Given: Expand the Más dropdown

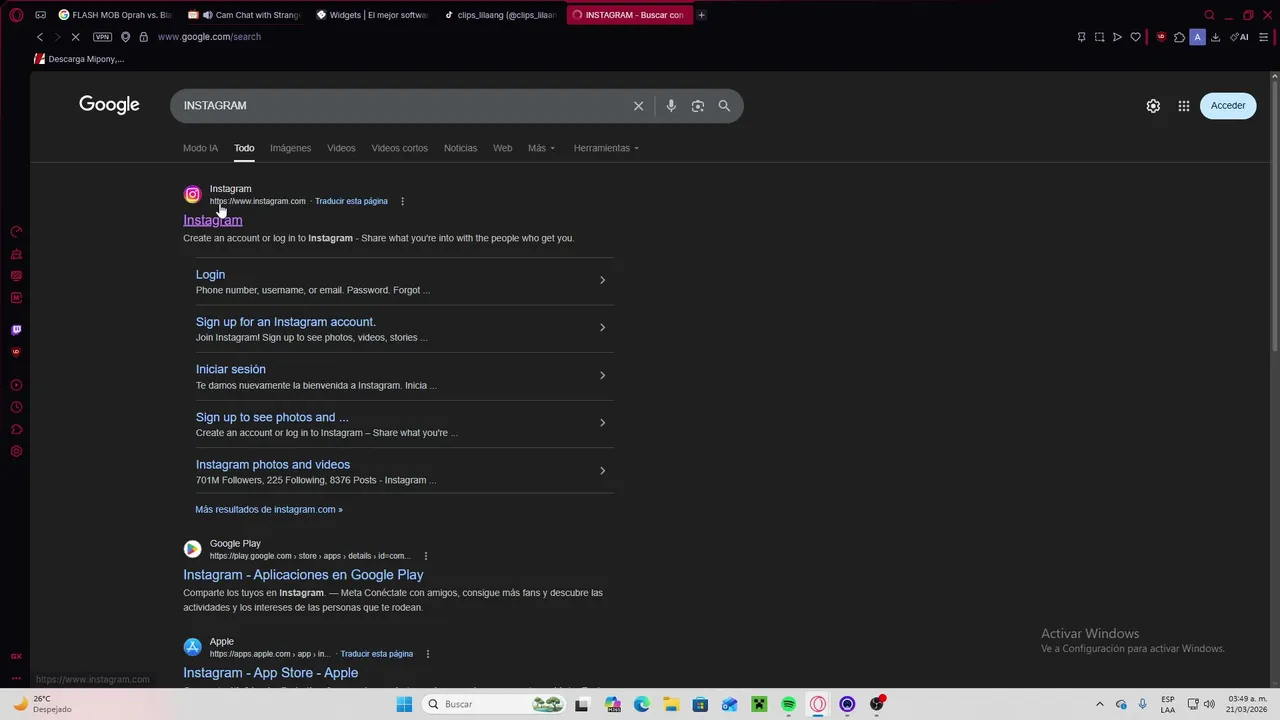Looking at the screenshot, I should point(541,148).
